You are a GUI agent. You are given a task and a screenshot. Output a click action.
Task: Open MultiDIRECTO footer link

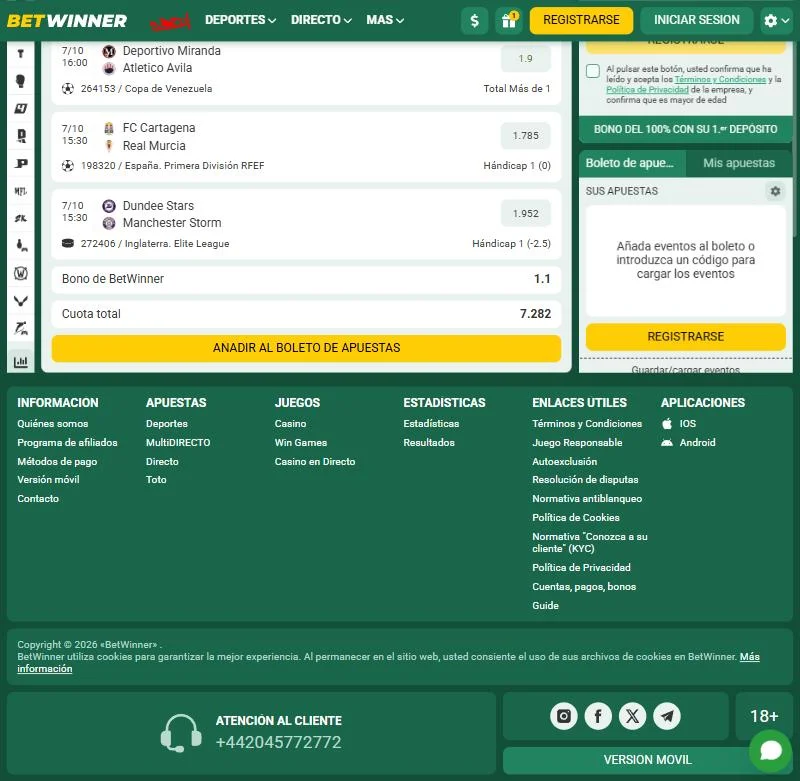pyautogui.click(x=178, y=443)
